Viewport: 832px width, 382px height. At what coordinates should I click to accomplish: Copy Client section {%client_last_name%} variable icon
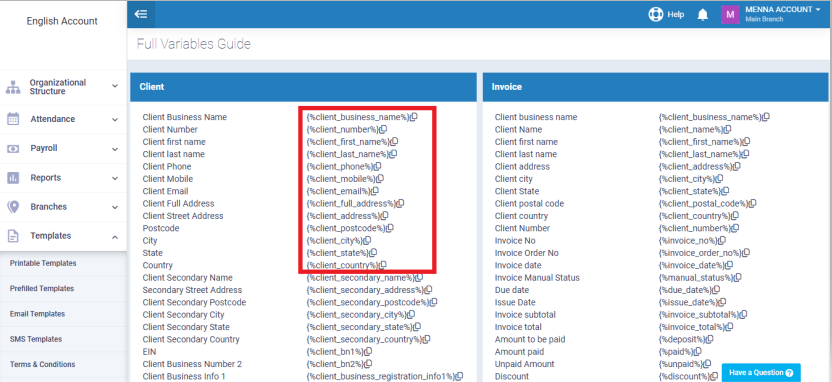[393, 154]
